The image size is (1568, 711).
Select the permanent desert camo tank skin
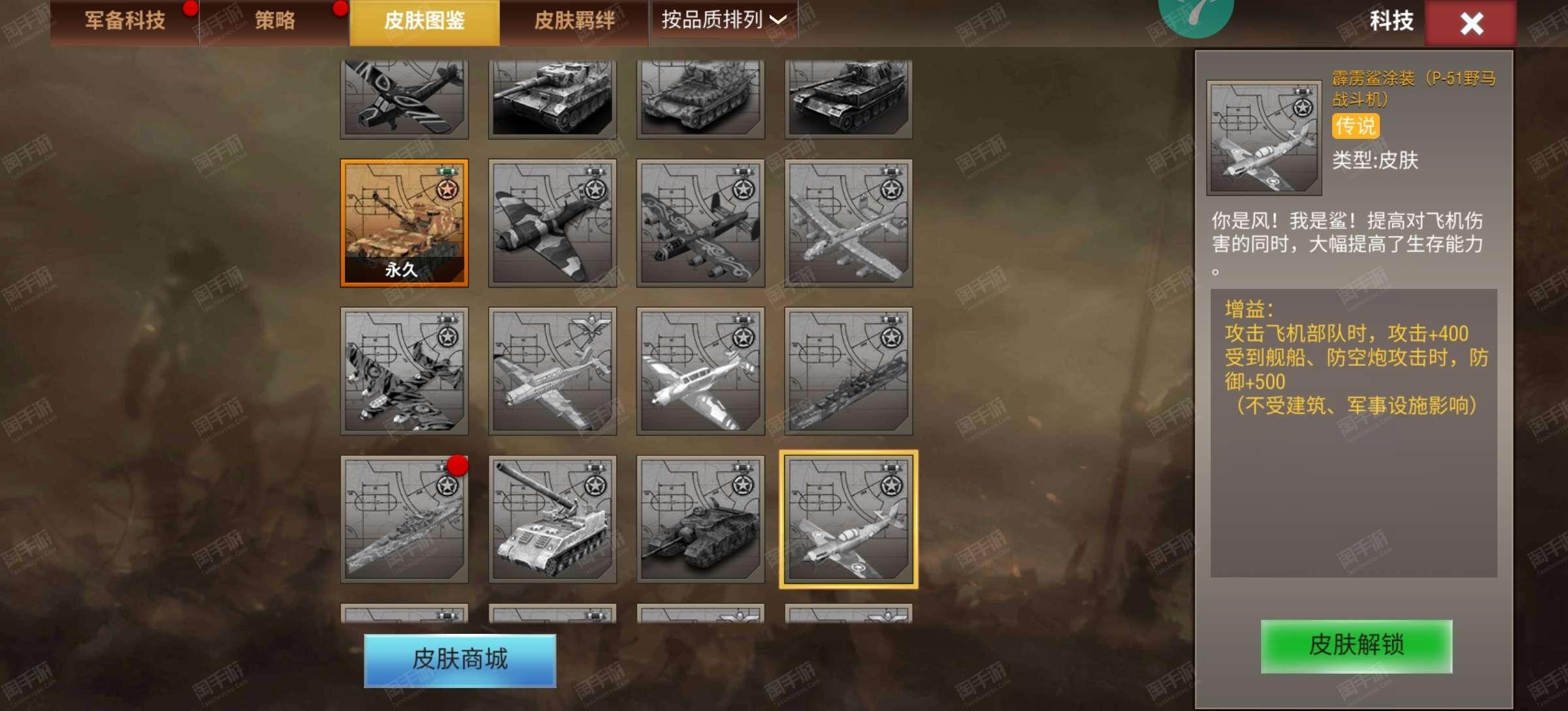pos(404,223)
